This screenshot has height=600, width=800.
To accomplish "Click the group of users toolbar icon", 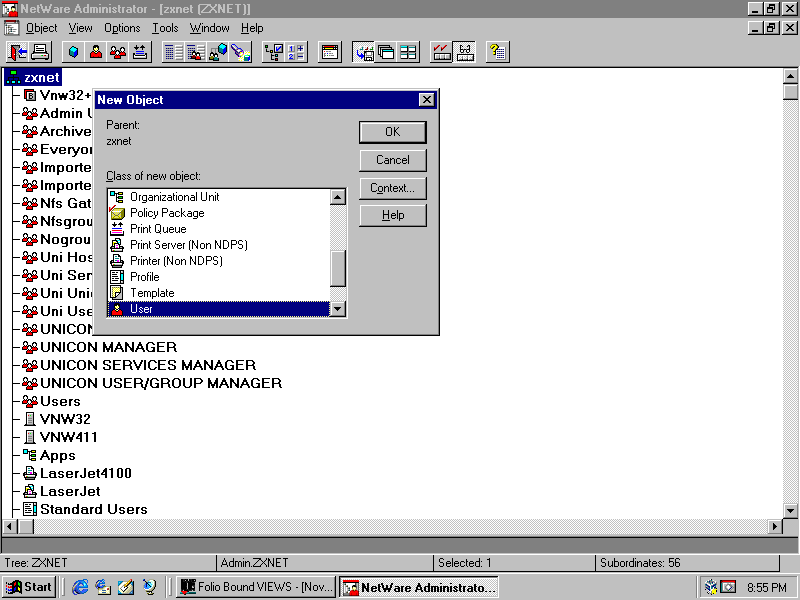I will pos(118,52).
